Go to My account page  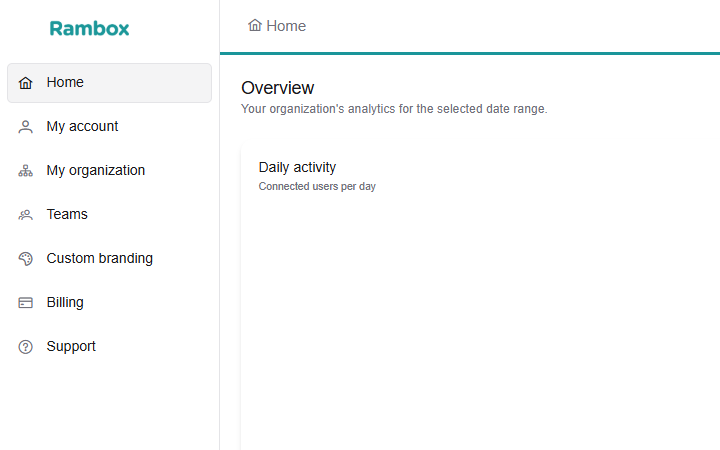click(x=109, y=127)
